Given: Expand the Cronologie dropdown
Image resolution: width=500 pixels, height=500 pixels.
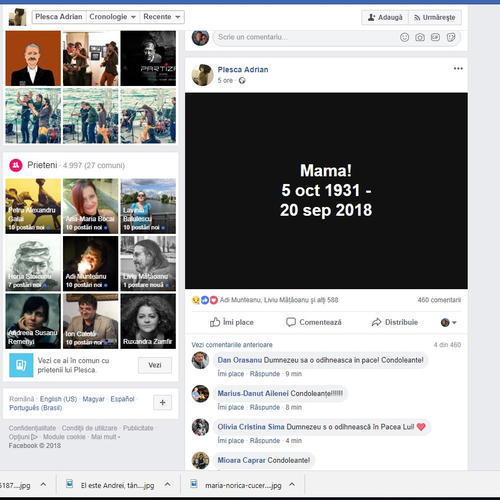Looking at the screenshot, I should 112,17.
